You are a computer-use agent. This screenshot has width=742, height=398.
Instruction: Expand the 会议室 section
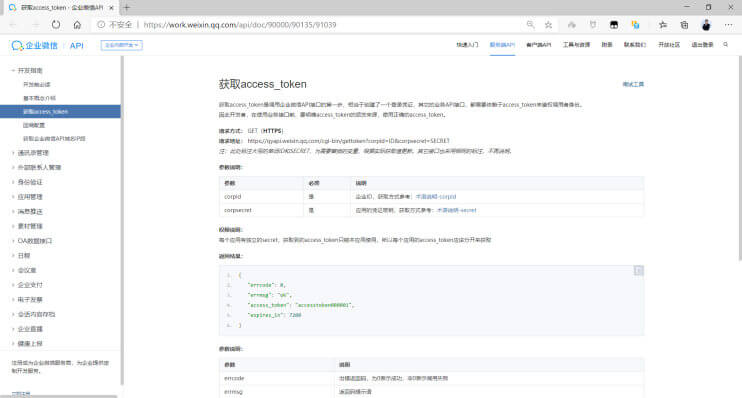click(13, 270)
